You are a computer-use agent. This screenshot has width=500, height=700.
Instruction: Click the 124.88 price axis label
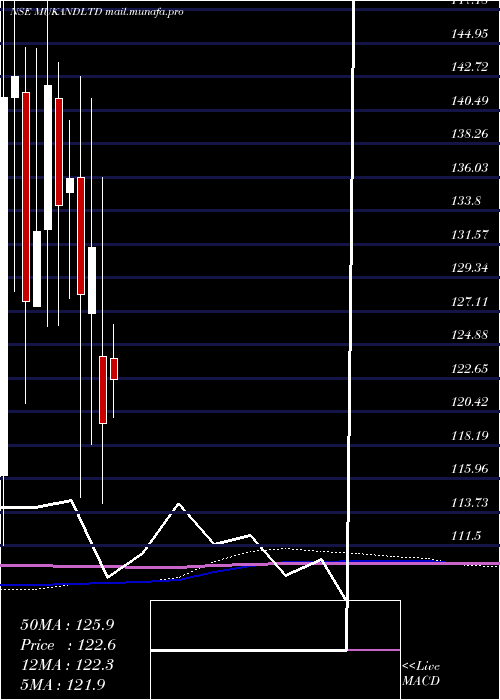click(x=470, y=335)
